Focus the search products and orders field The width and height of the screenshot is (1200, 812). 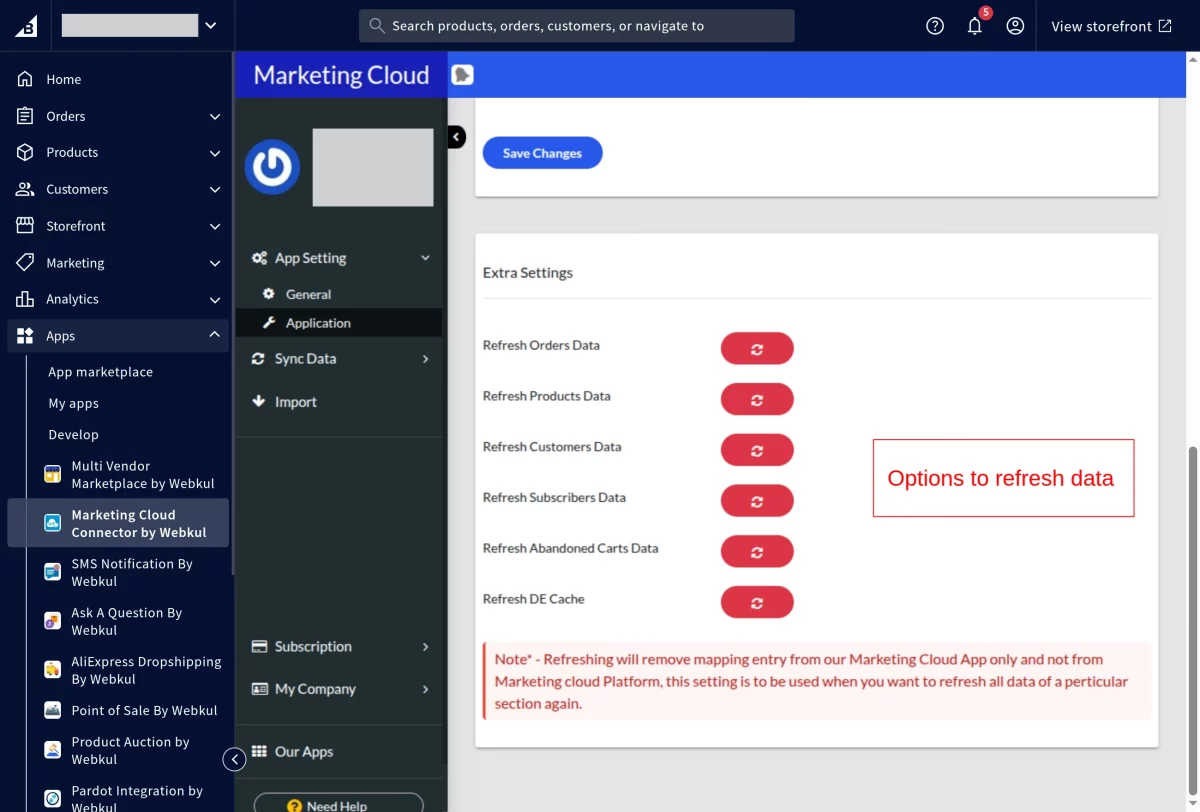pos(577,26)
